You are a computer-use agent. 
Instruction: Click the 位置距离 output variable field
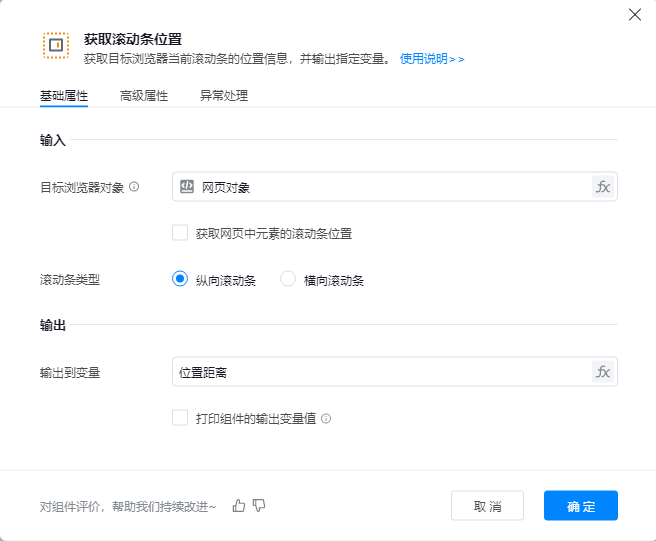[x=380, y=372]
